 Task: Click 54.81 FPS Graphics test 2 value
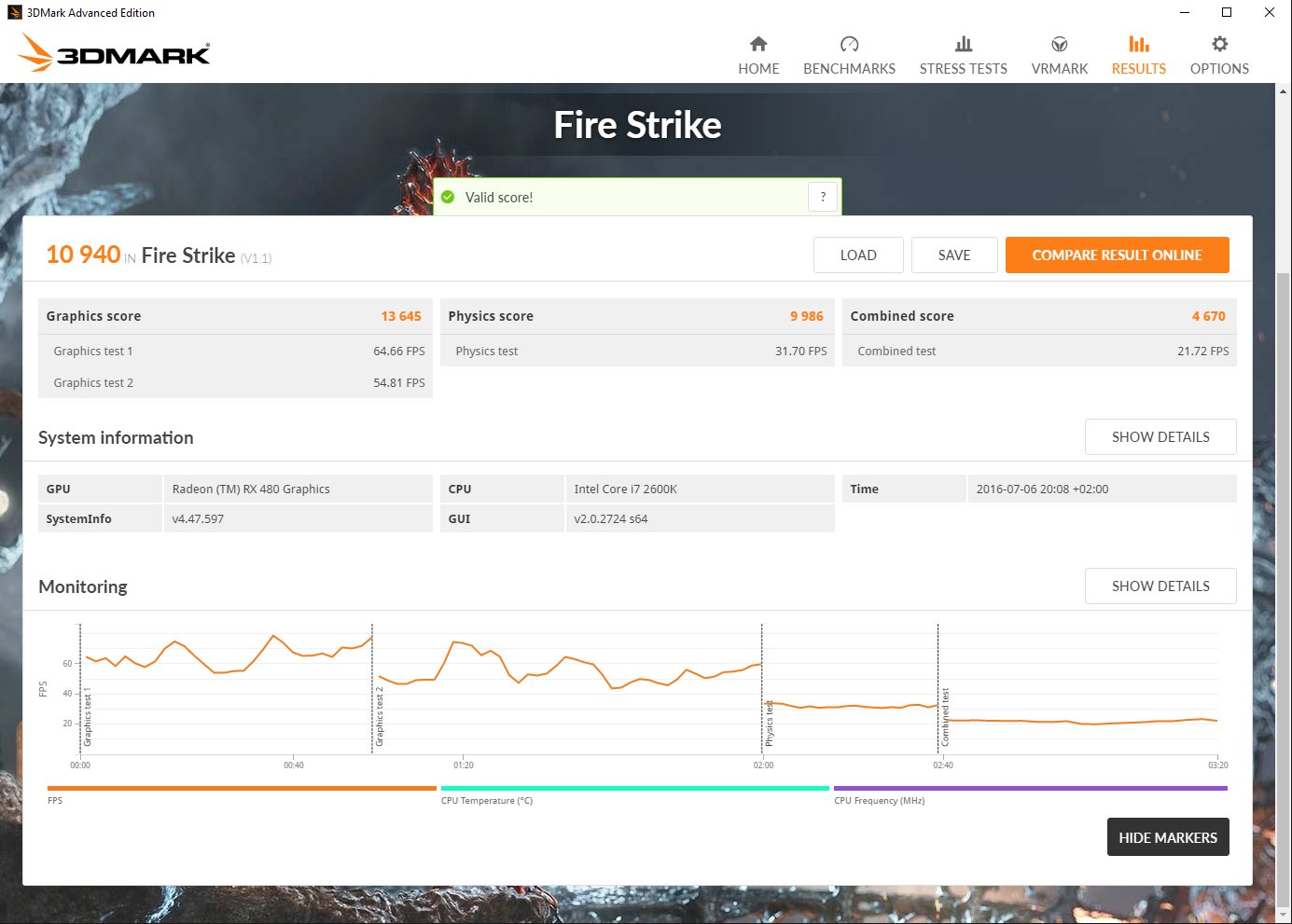(399, 382)
